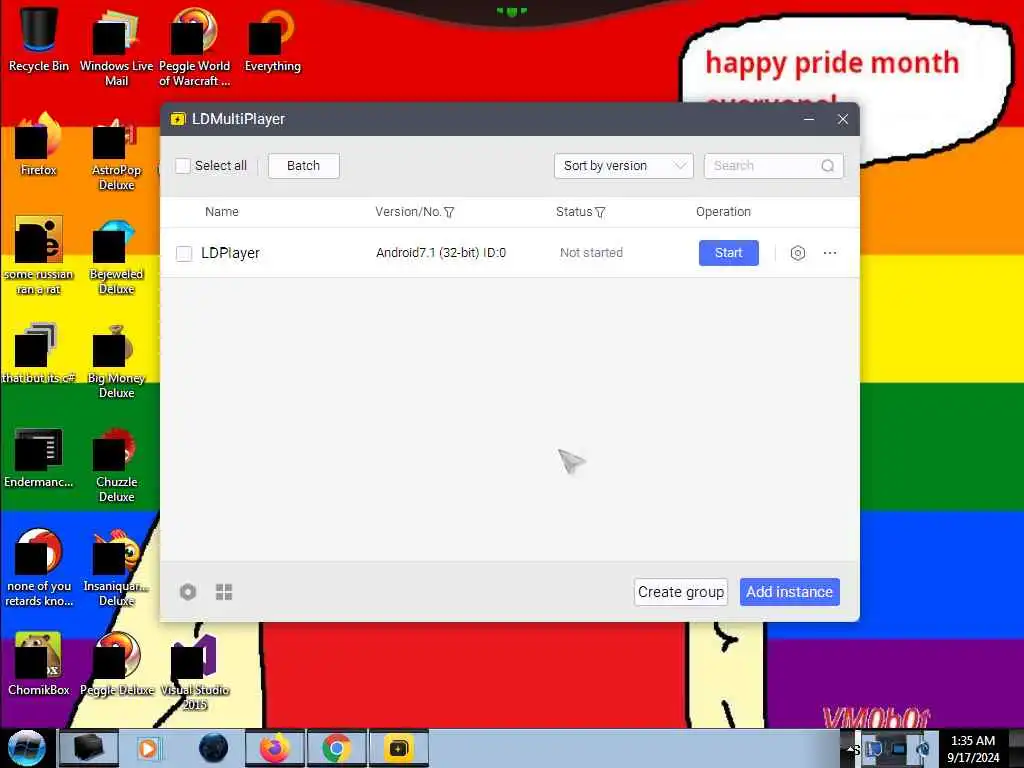Close the LDMultiPlayer window

(843, 120)
